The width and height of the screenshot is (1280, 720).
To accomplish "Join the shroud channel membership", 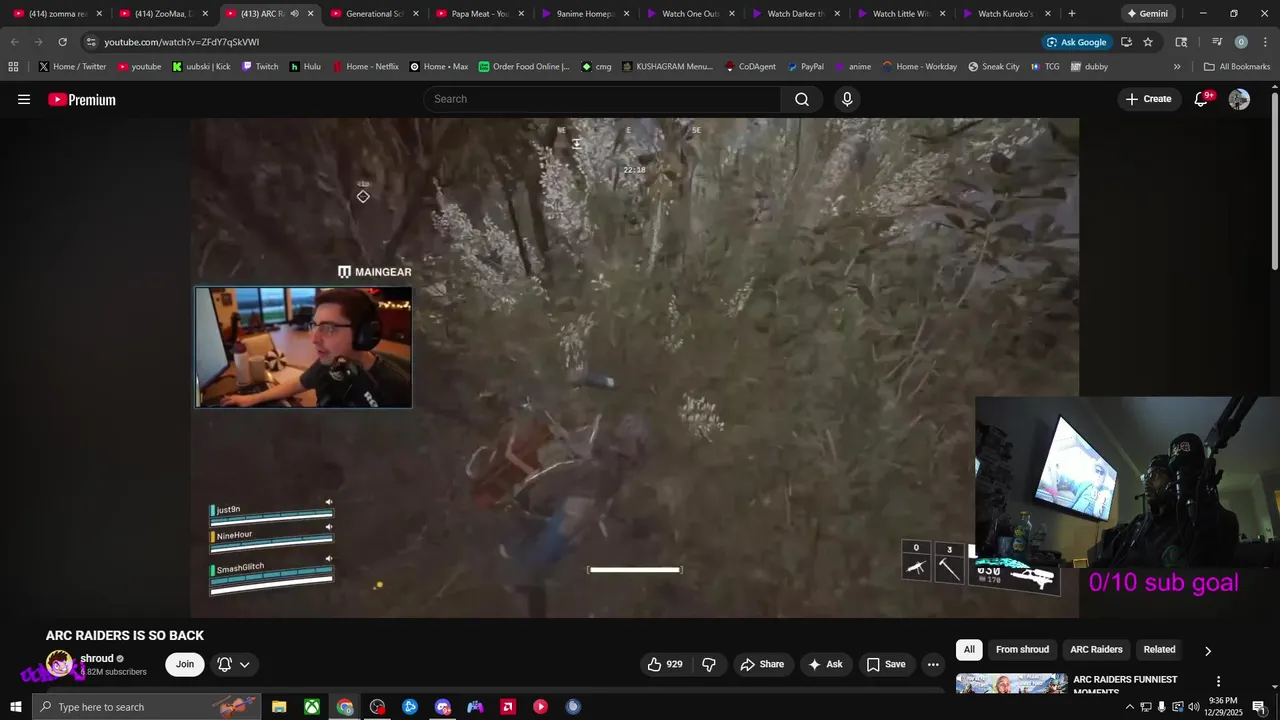I will click(x=185, y=664).
